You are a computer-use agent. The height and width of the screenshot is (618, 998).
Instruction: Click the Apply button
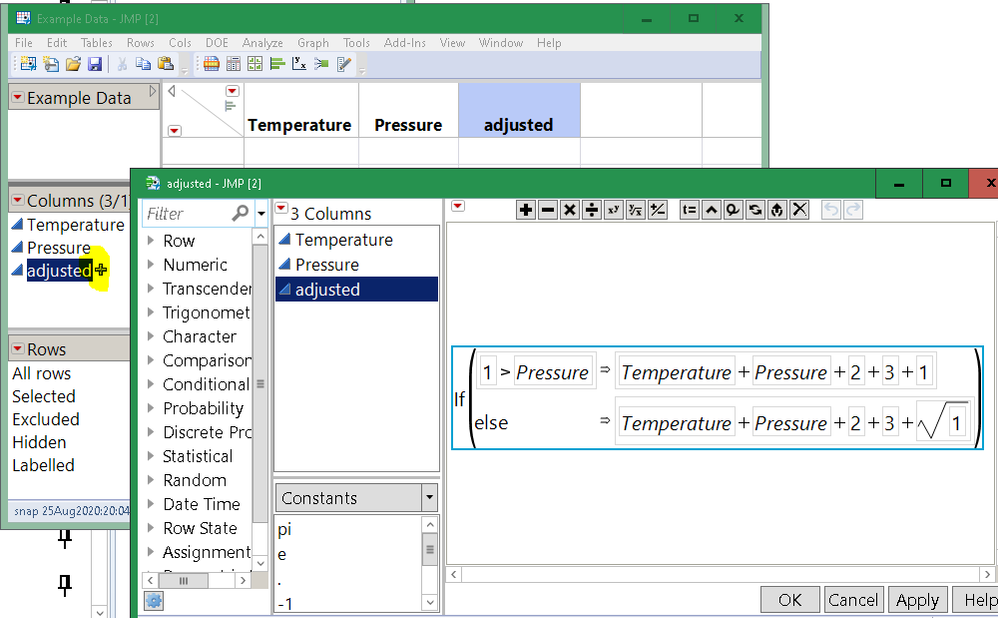(x=917, y=600)
